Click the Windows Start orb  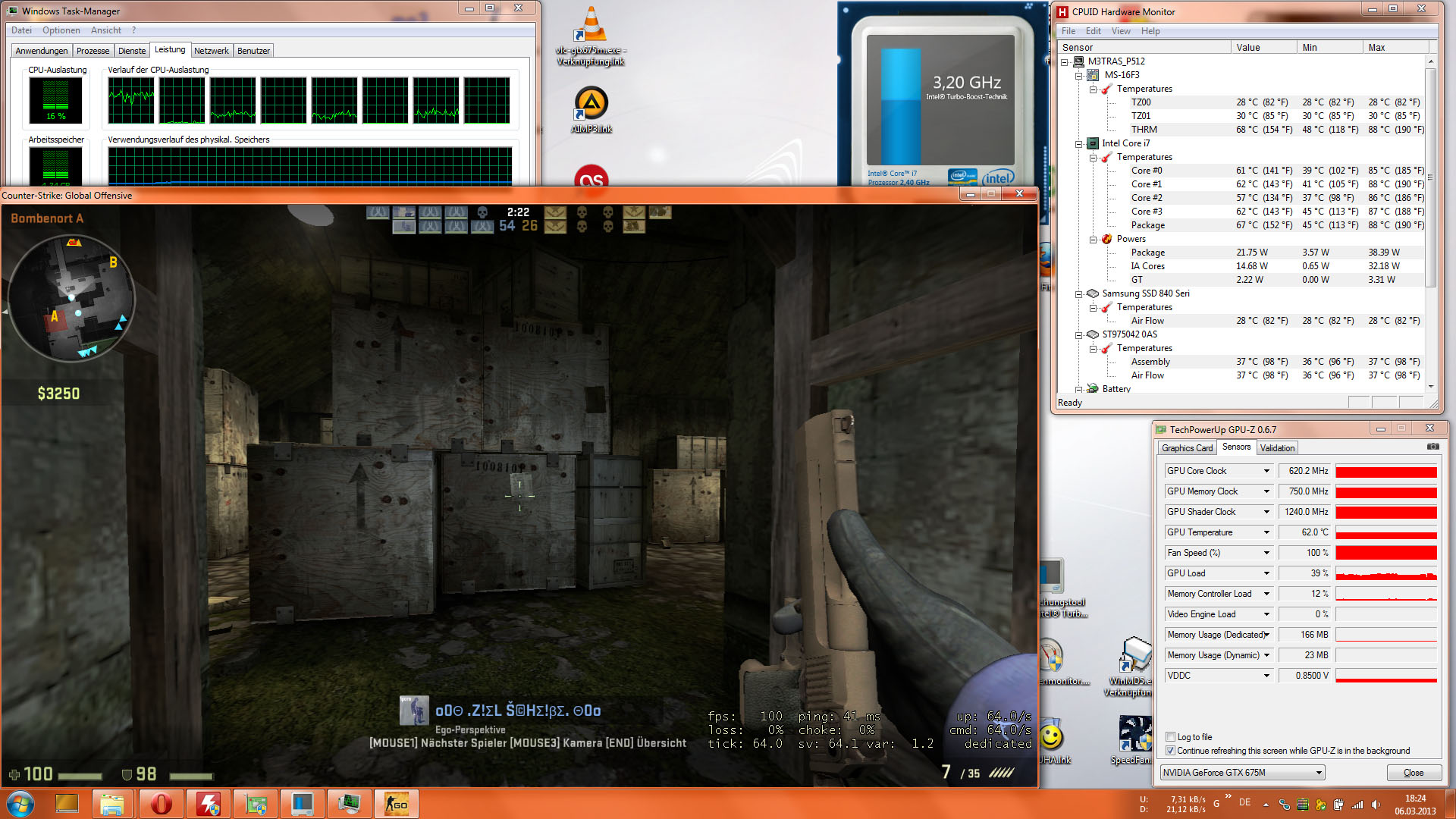[x=20, y=804]
